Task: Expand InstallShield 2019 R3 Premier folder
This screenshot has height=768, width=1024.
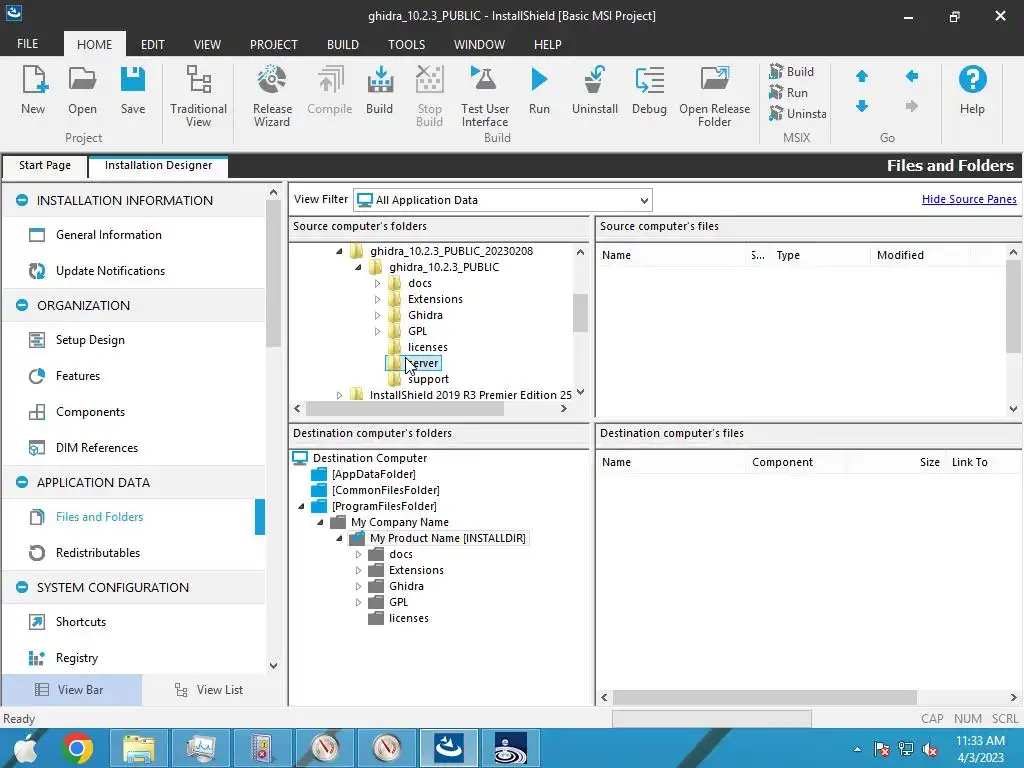Action: 340,395
